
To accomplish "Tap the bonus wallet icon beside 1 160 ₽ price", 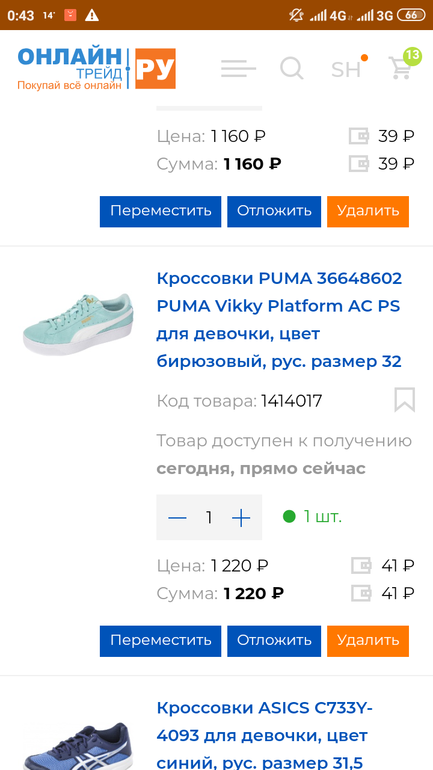I will coord(359,136).
